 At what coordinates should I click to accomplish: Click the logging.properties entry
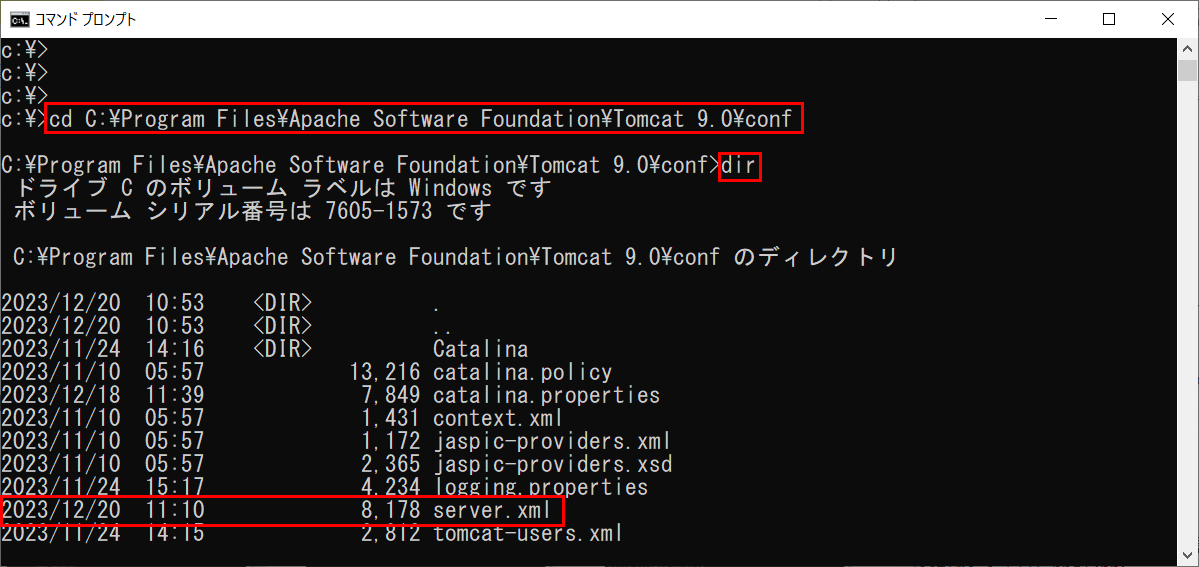tap(540, 487)
